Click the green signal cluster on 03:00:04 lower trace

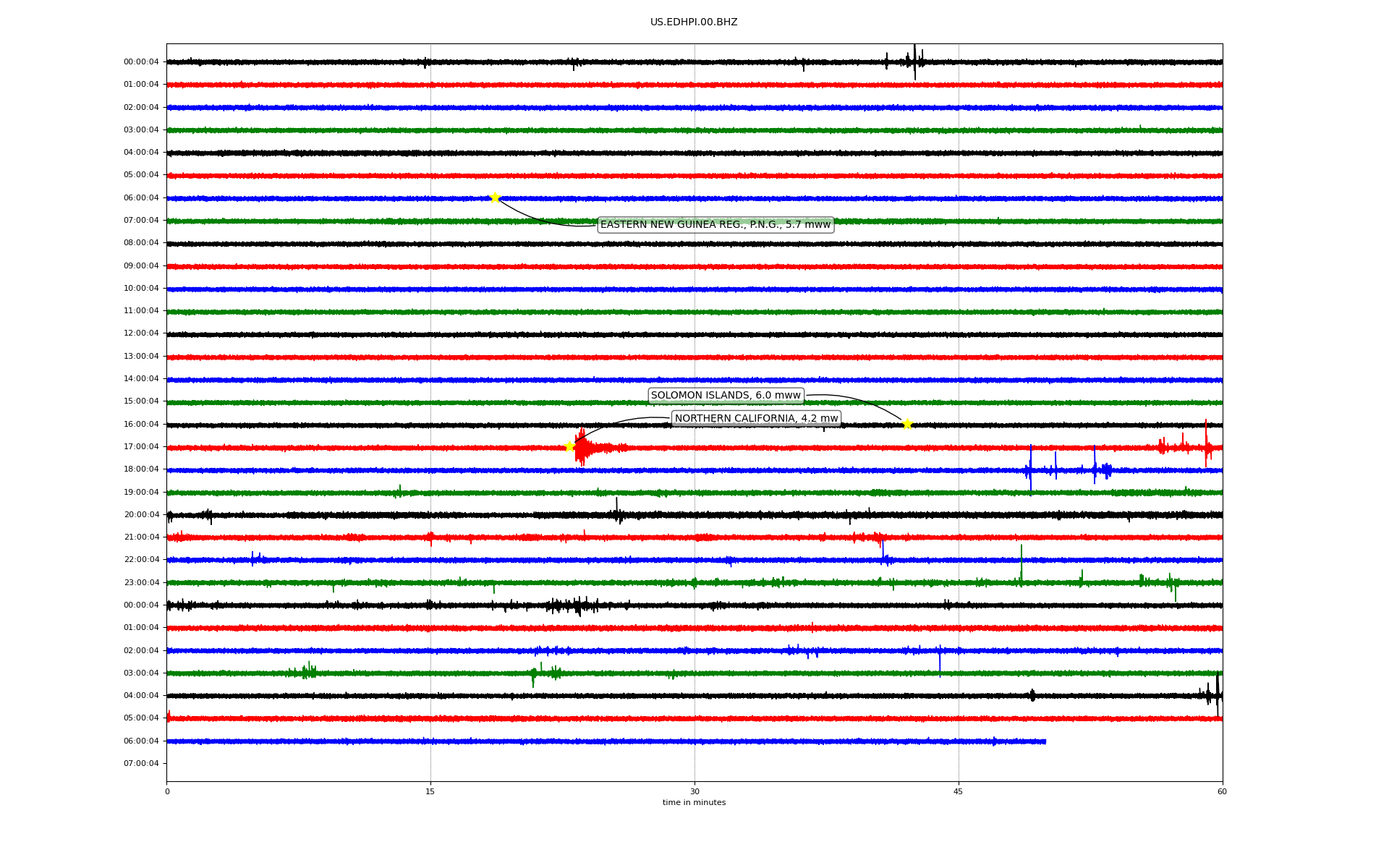pos(307,672)
